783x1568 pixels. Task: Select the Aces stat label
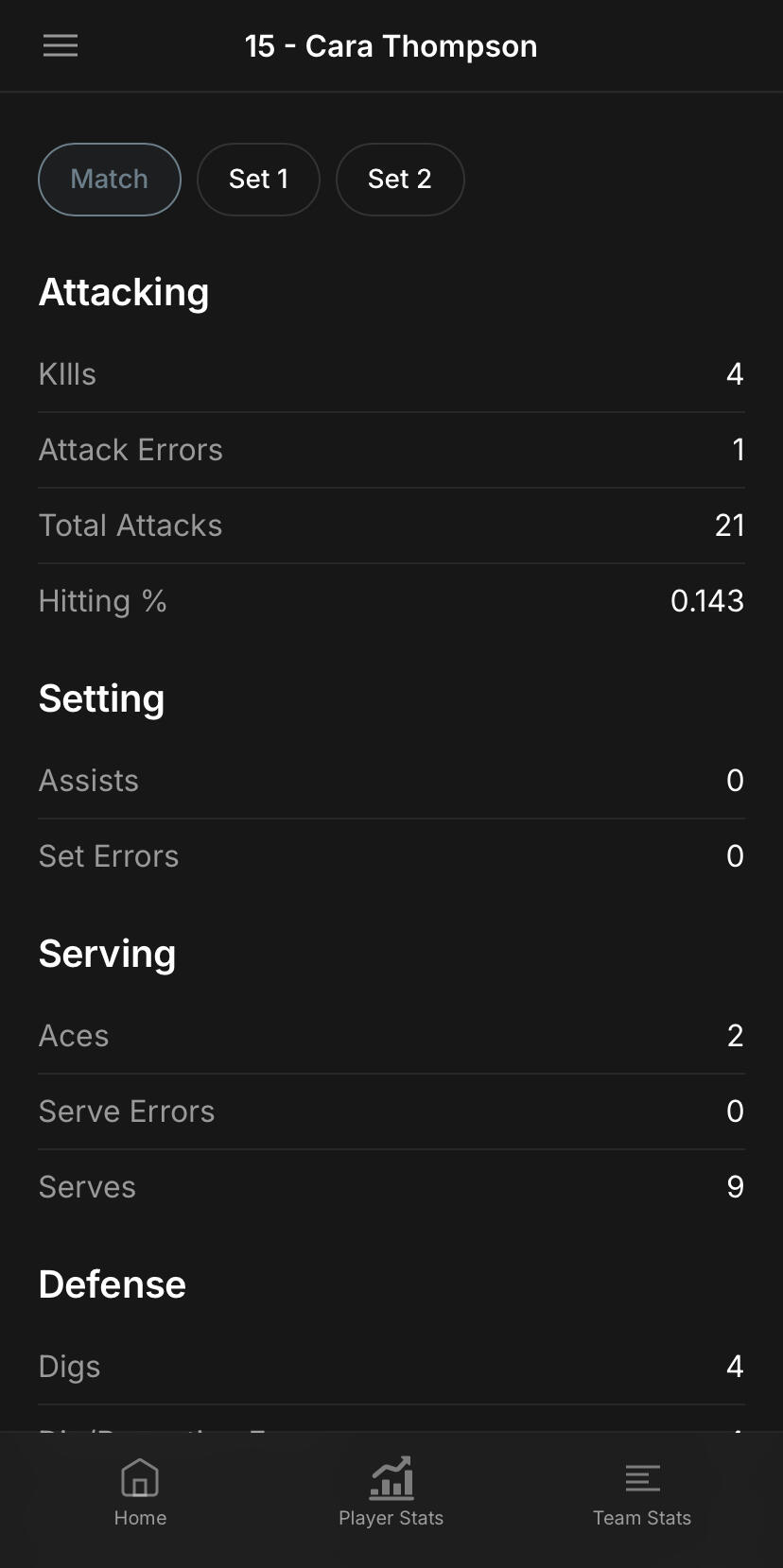(x=74, y=1036)
